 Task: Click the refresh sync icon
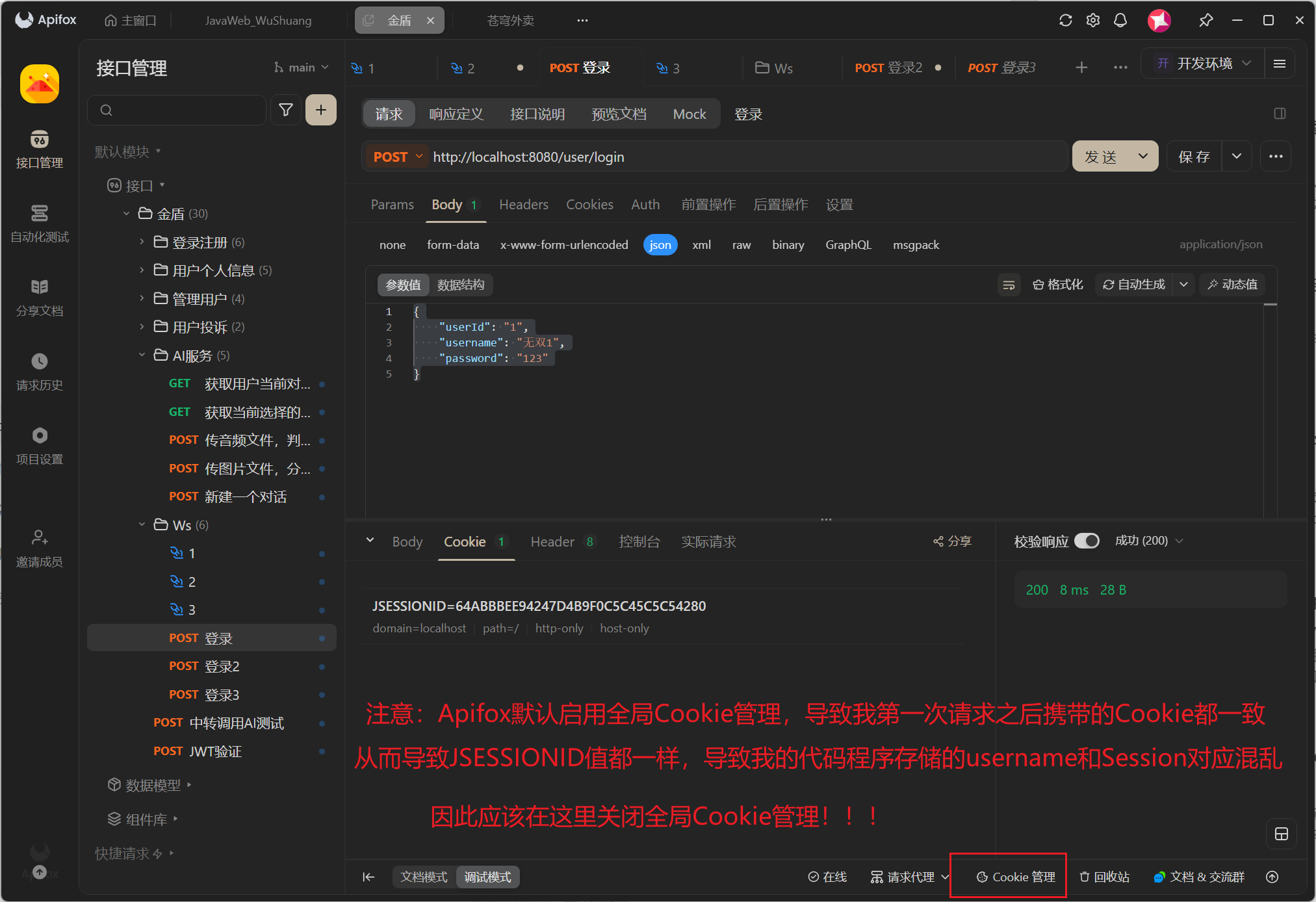1065,20
